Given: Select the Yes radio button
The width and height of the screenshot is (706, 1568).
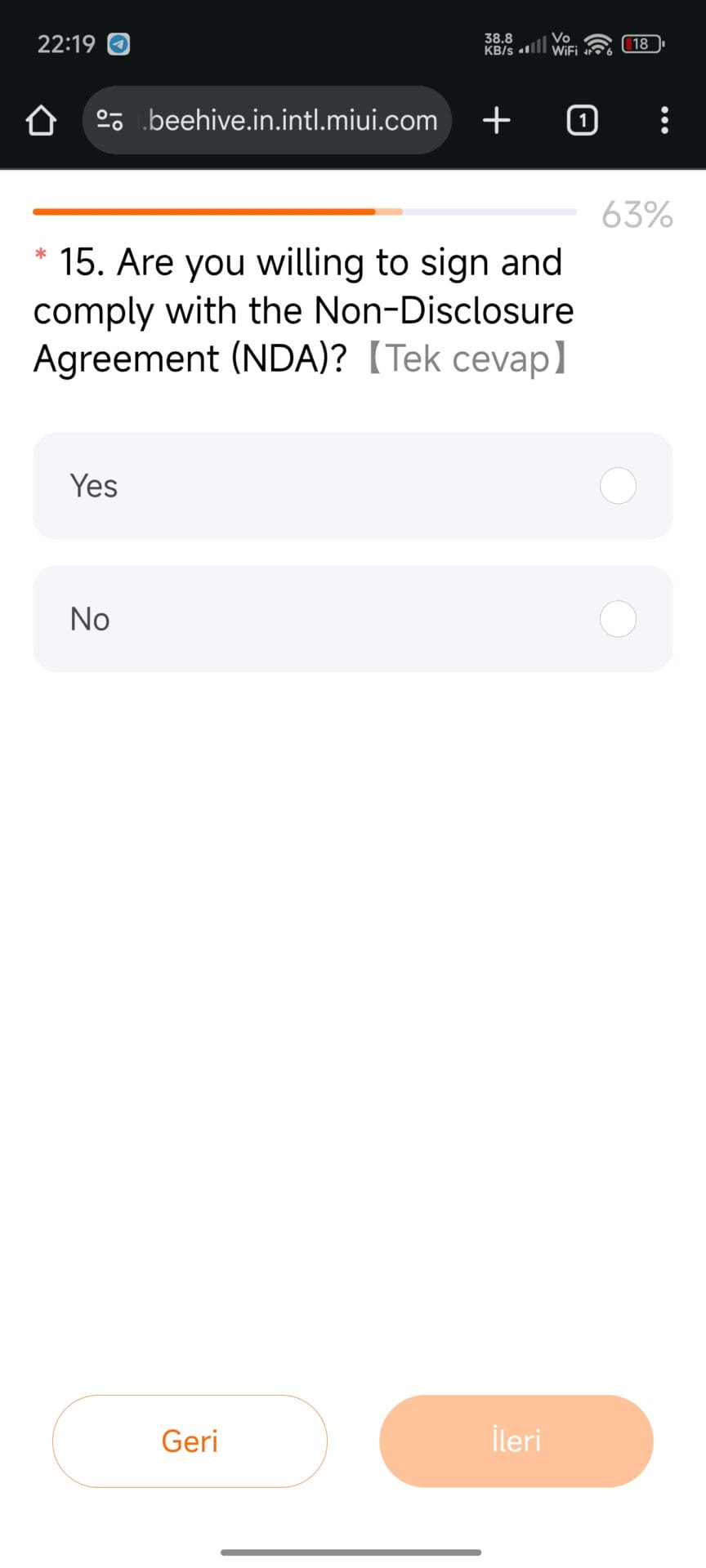Looking at the screenshot, I should [x=618, y=486].
